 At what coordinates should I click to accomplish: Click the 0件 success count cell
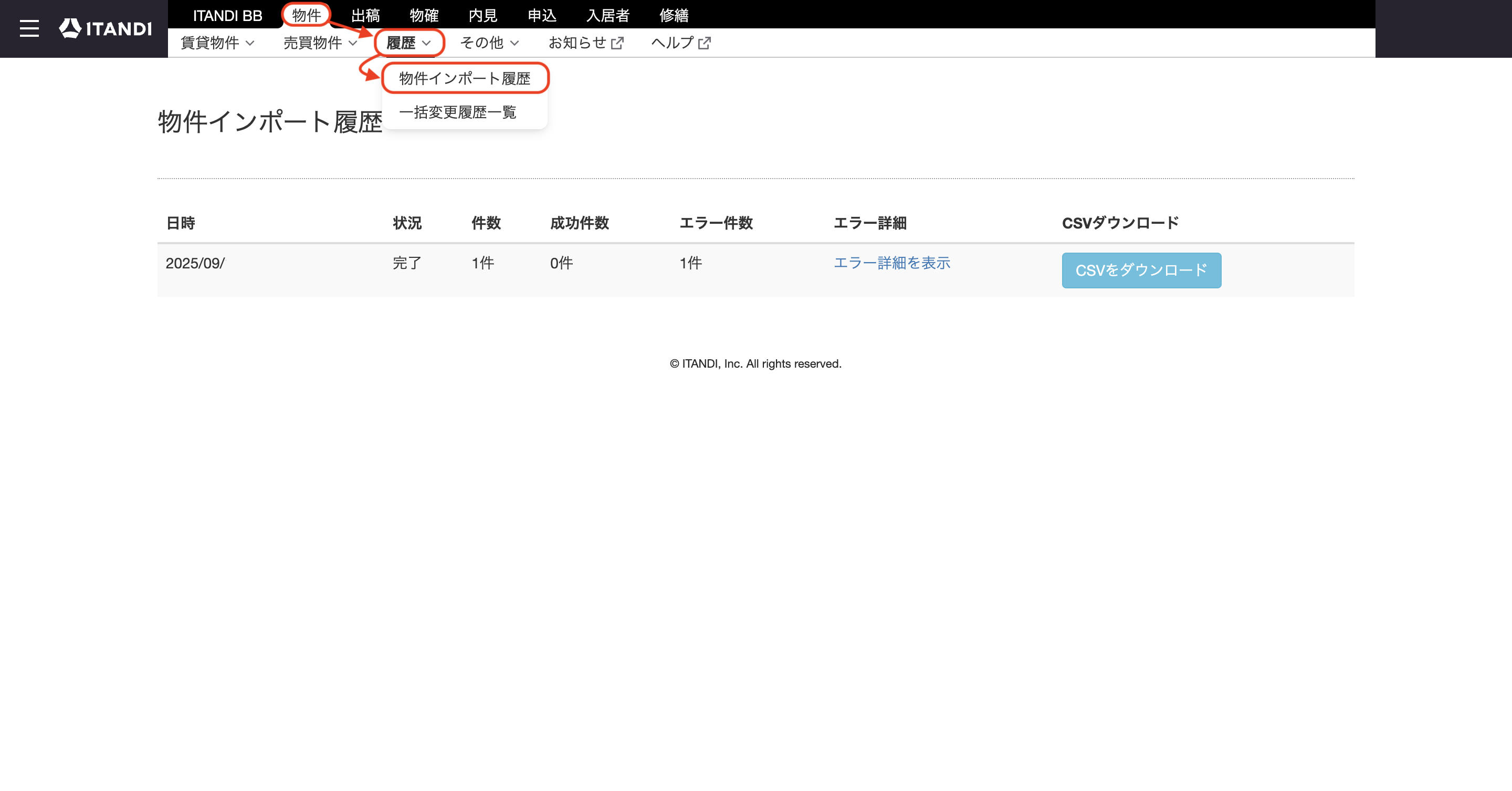(x=561, y=263)
